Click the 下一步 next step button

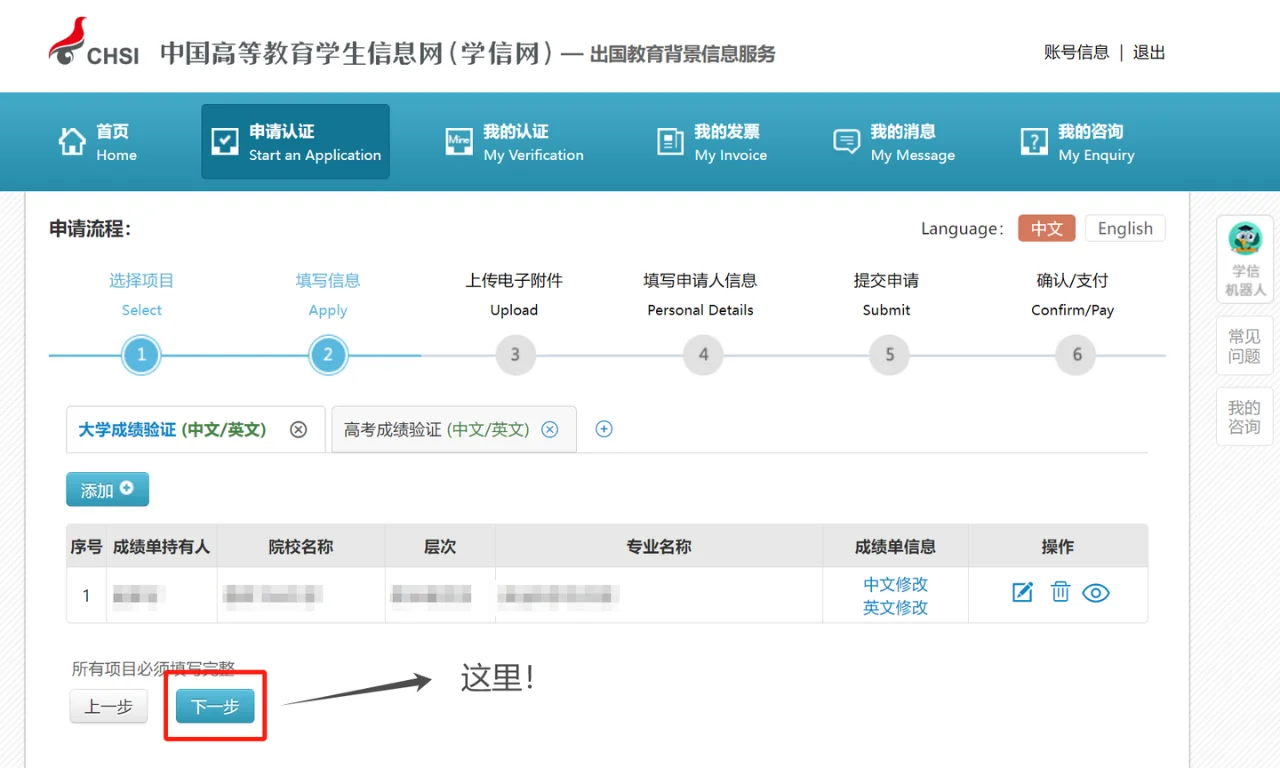(x=215, y=707)
